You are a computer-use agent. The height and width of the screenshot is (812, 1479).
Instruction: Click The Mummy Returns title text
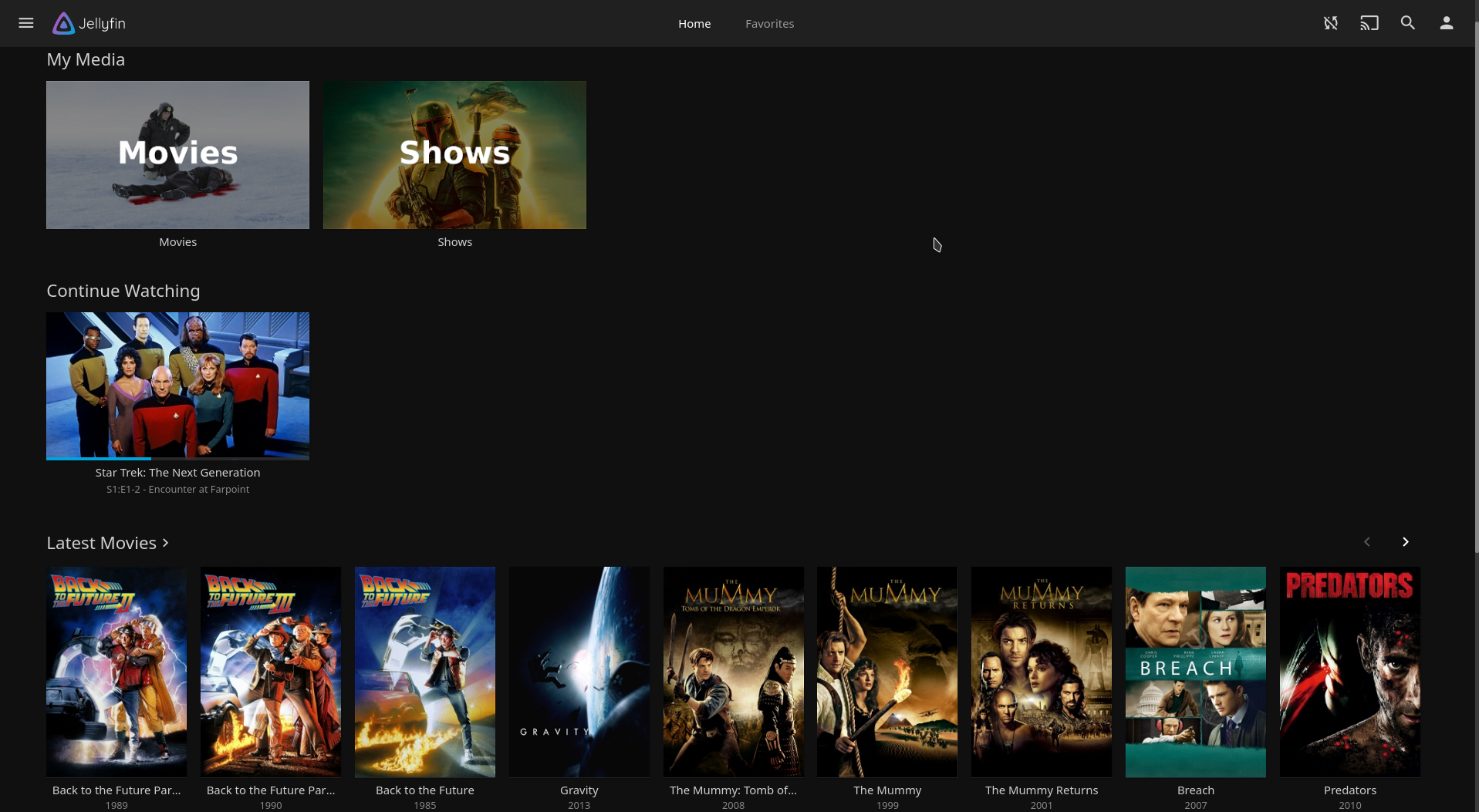tap(1042, 790)
